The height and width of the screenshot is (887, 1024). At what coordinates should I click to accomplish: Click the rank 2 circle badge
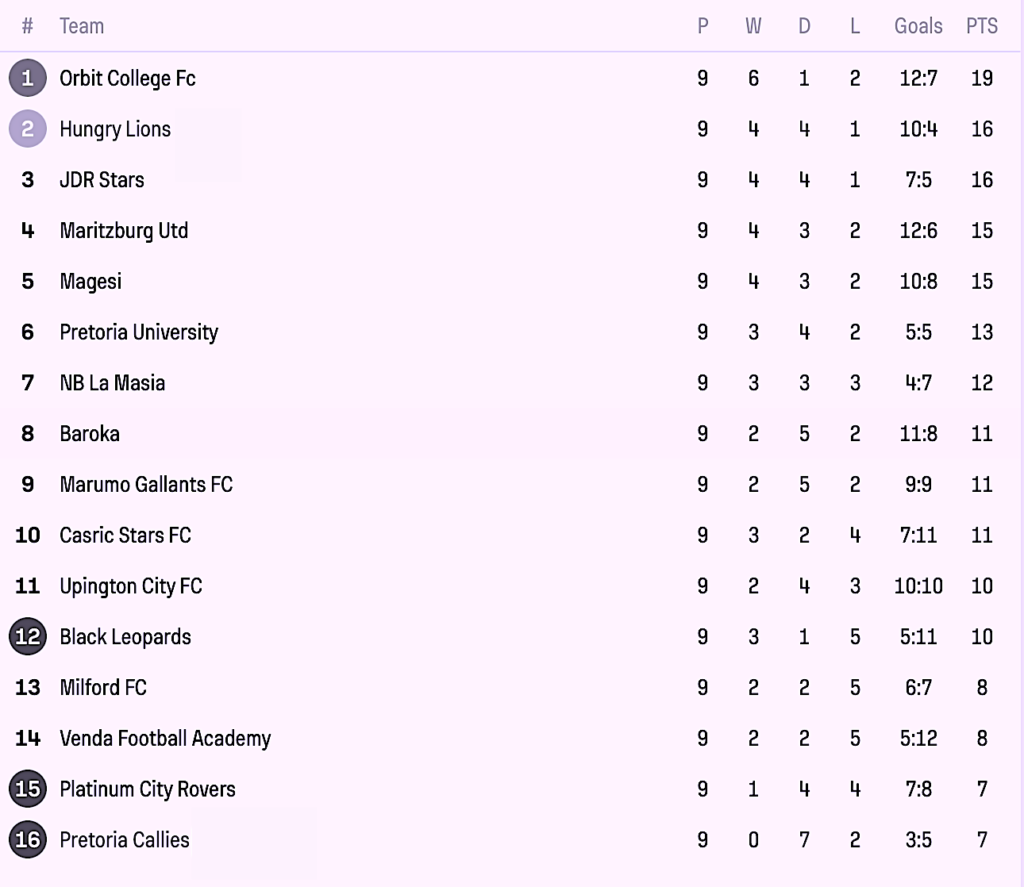27,129
